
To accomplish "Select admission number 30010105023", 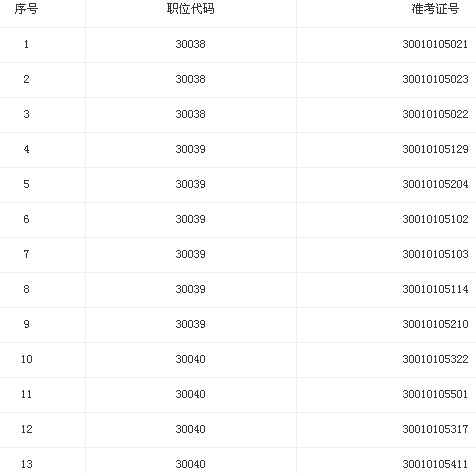I will pos(435,79).
